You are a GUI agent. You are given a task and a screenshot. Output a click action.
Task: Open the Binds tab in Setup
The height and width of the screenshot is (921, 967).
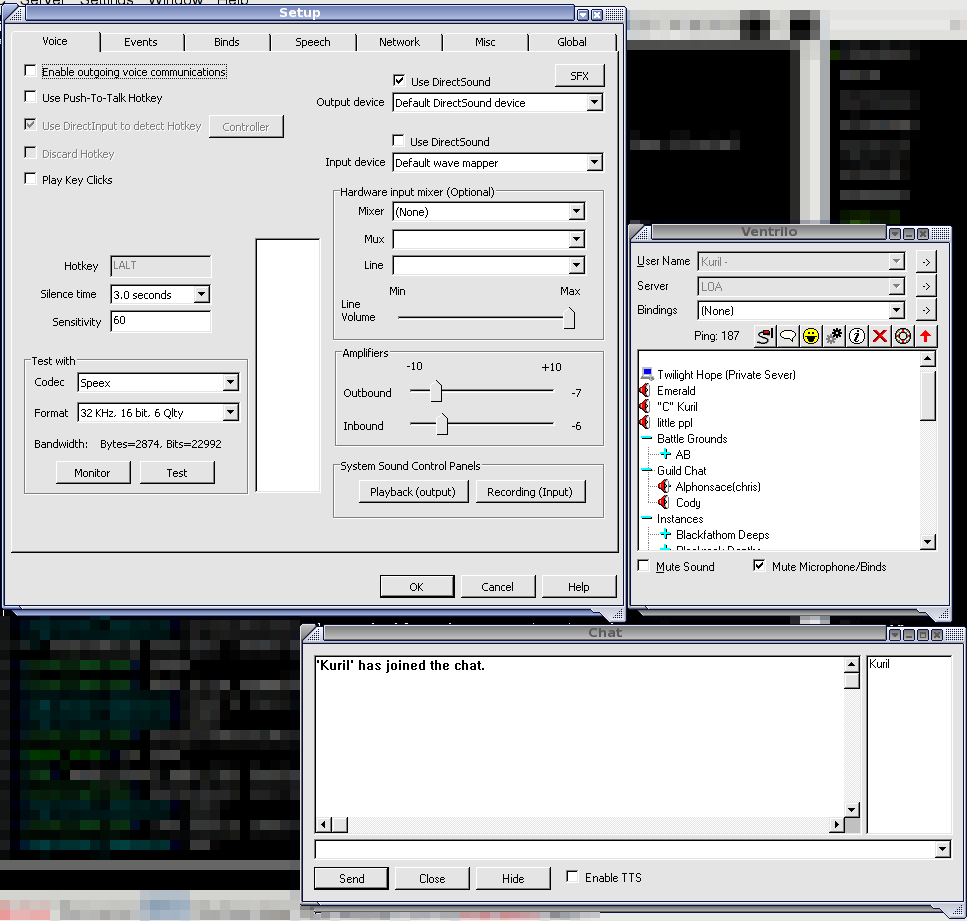227,42
